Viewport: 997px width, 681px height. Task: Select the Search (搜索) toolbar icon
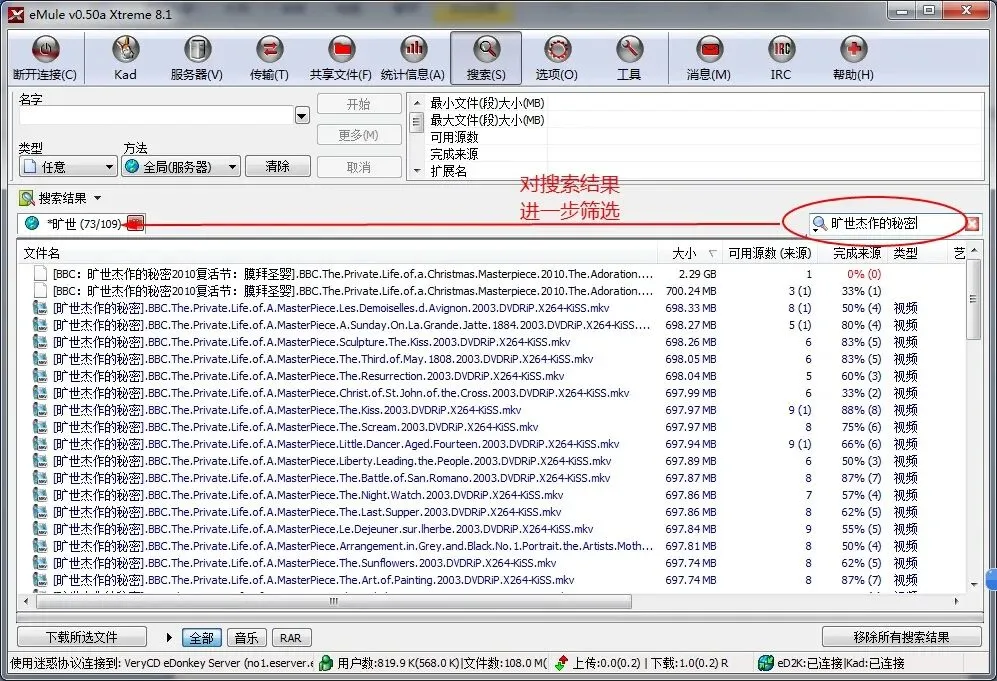click(x=486, y=50)
